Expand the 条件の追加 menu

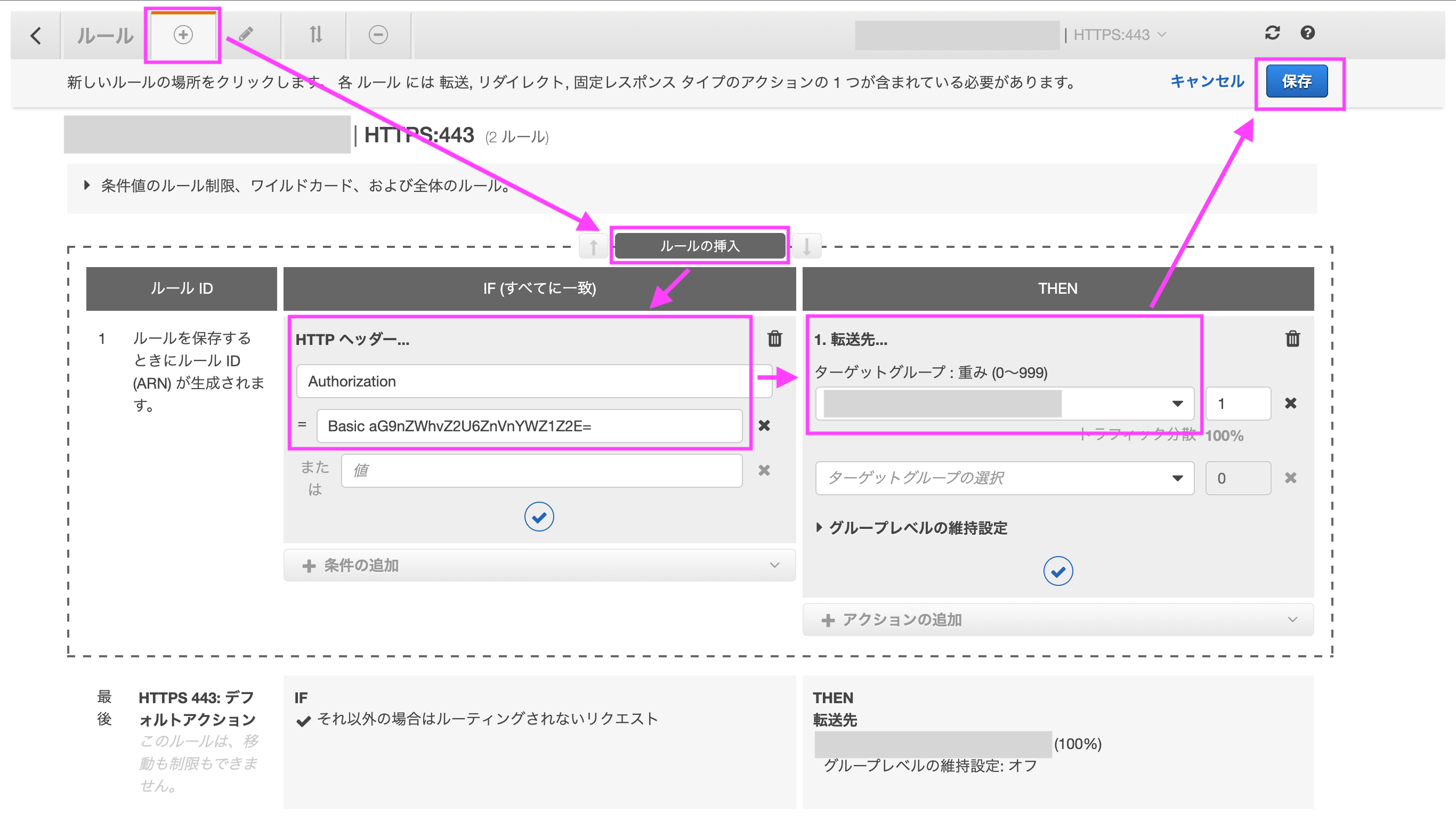539,566
